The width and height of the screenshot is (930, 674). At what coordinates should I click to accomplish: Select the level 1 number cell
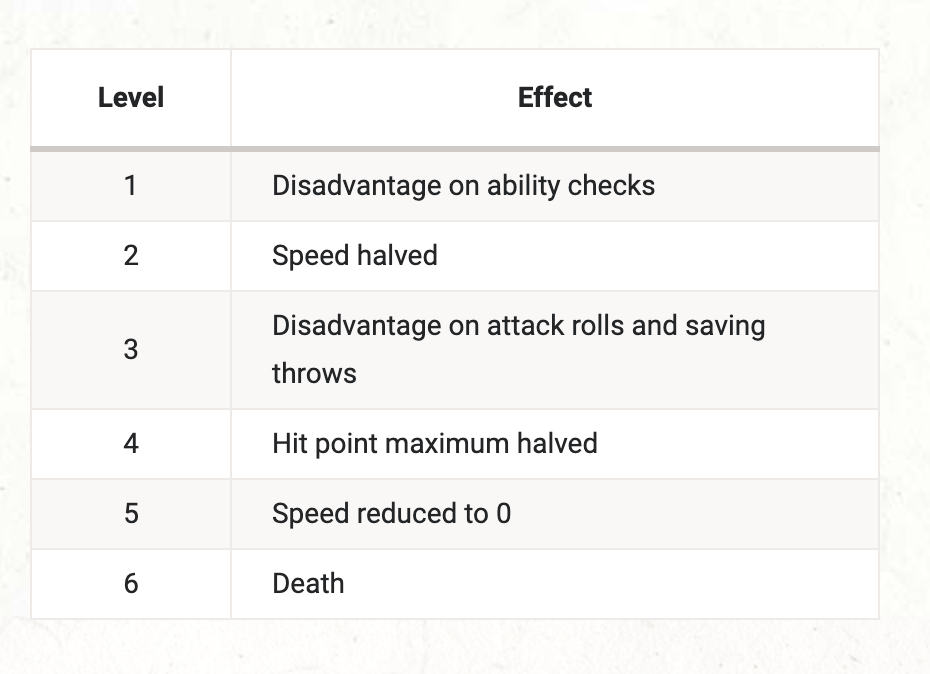(x=131, y=186)
